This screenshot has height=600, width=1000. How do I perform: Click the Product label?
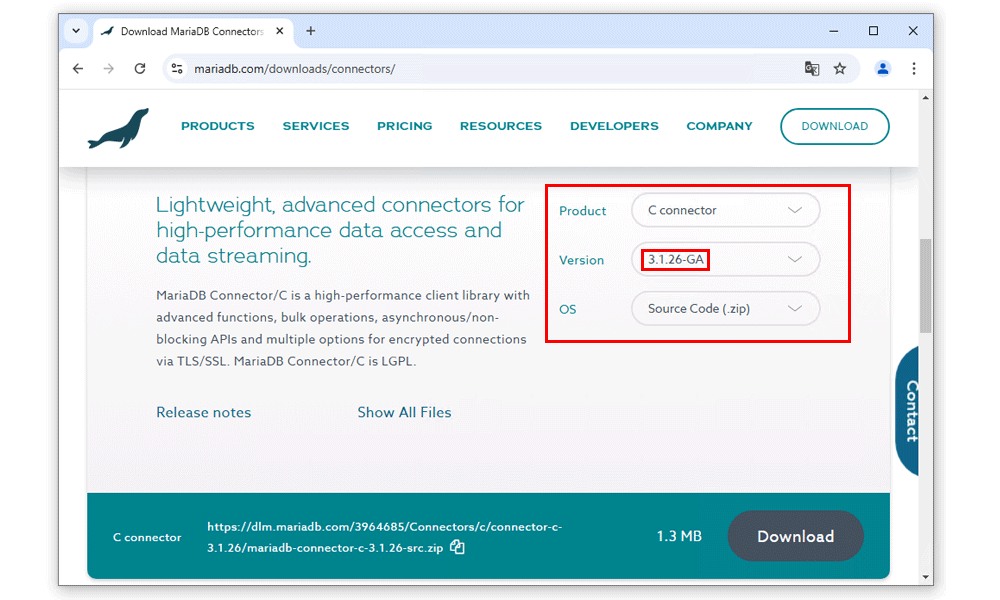tap(582, 211)
